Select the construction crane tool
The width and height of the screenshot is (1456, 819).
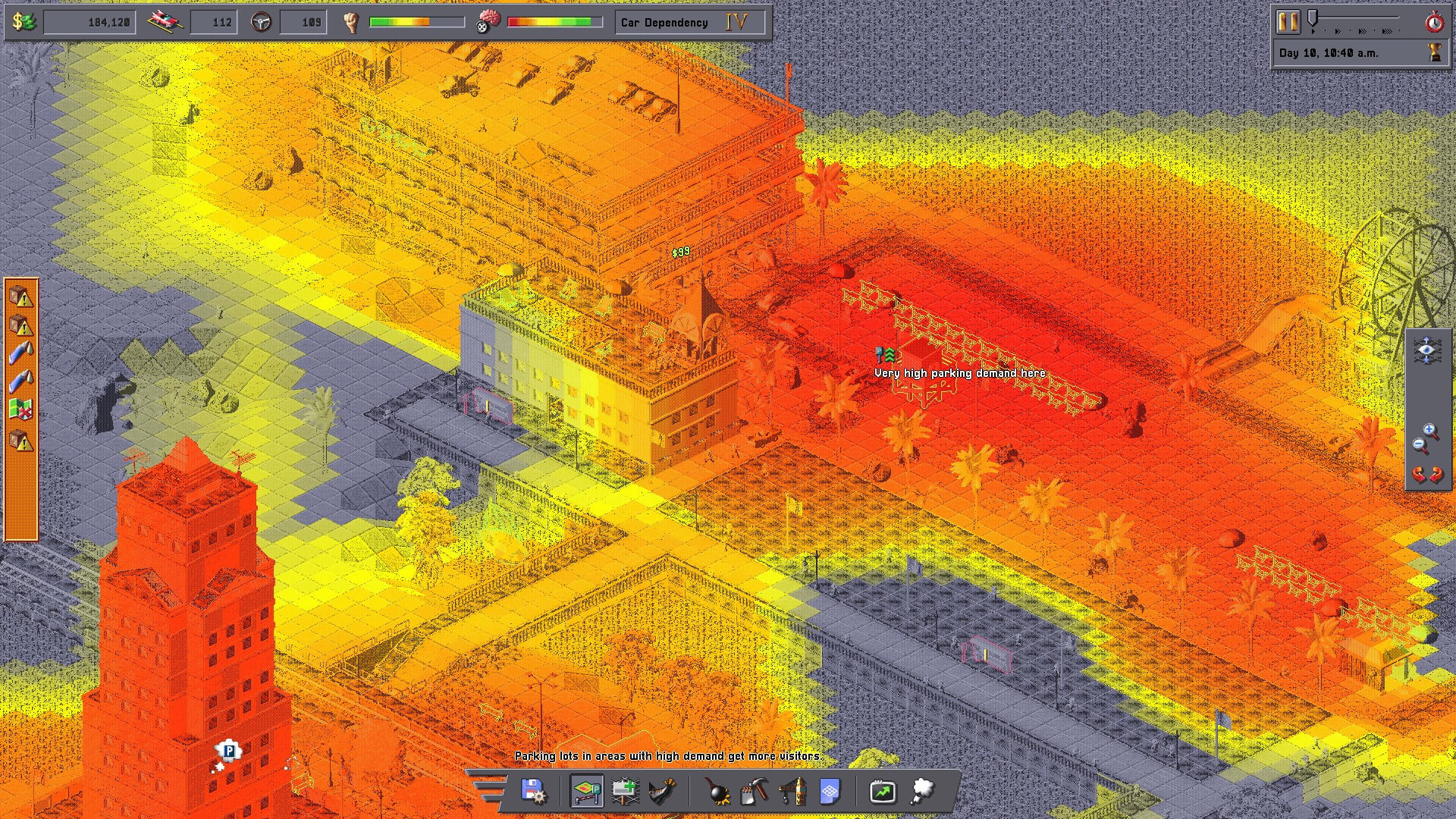point(793,791)
